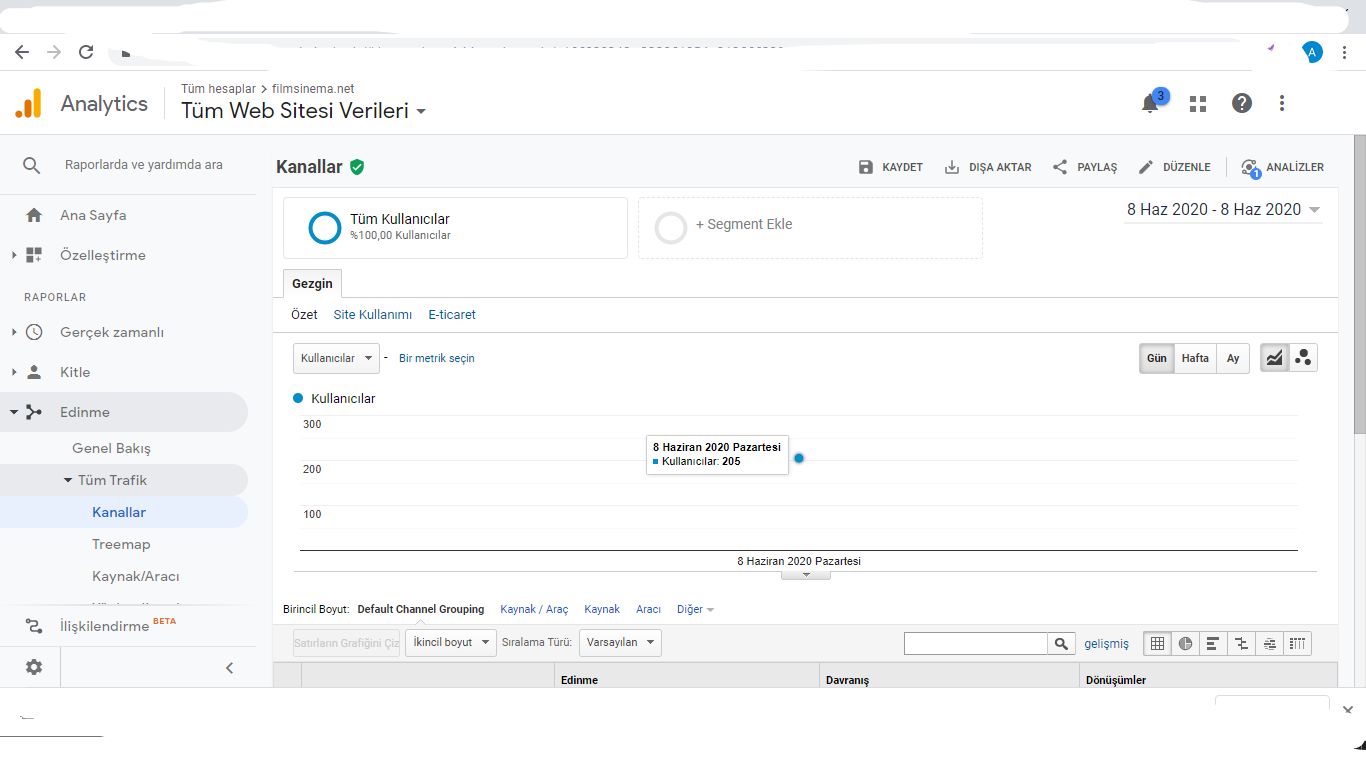The height and width of the screenshot is (768, 1366).
Task: Select the pivot table view icon
Action: click(1298, 644)
